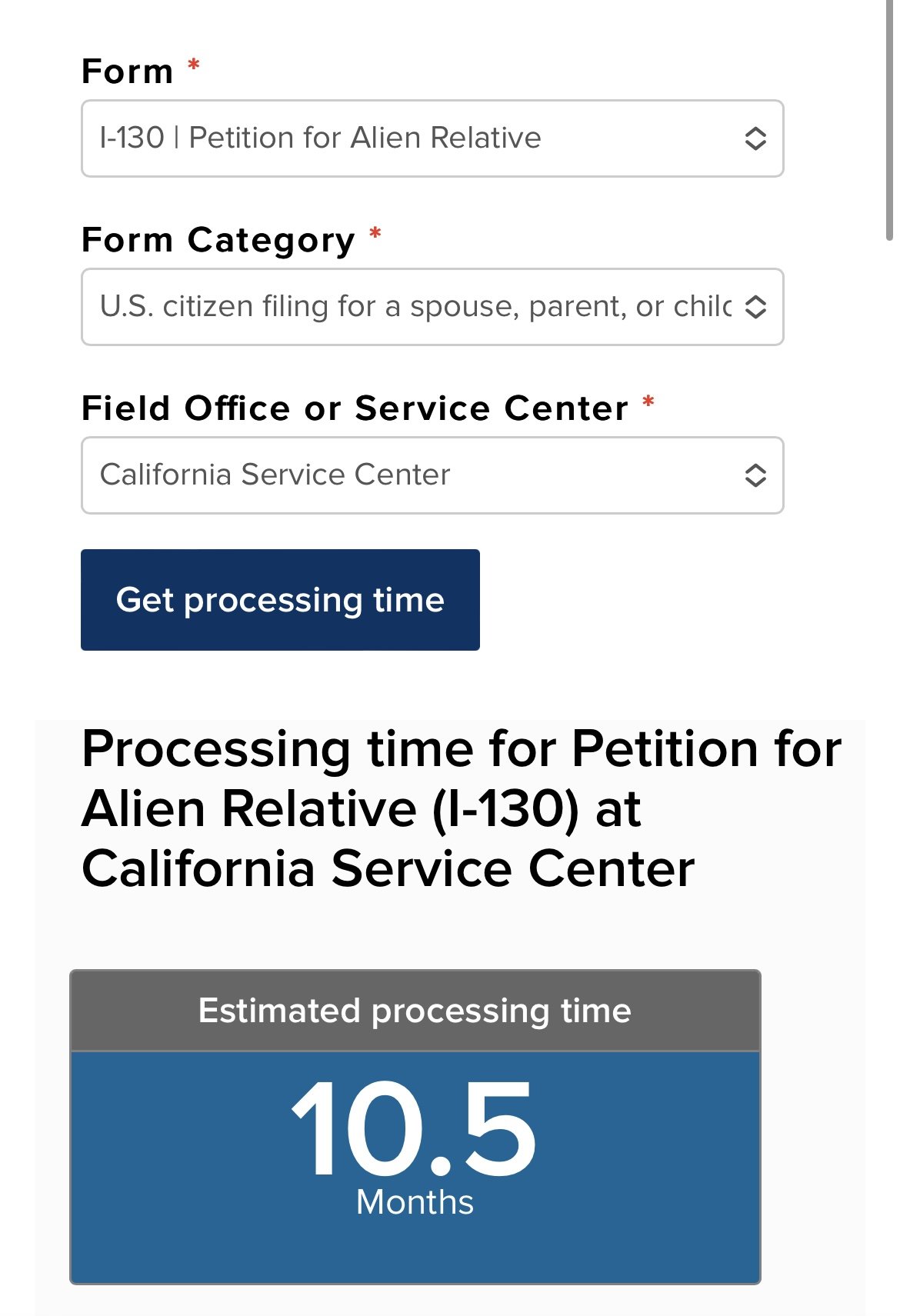Click the red asterisk next to Form Category
The width and height of the screenshot is (900, 1316).
coord(375,233)
